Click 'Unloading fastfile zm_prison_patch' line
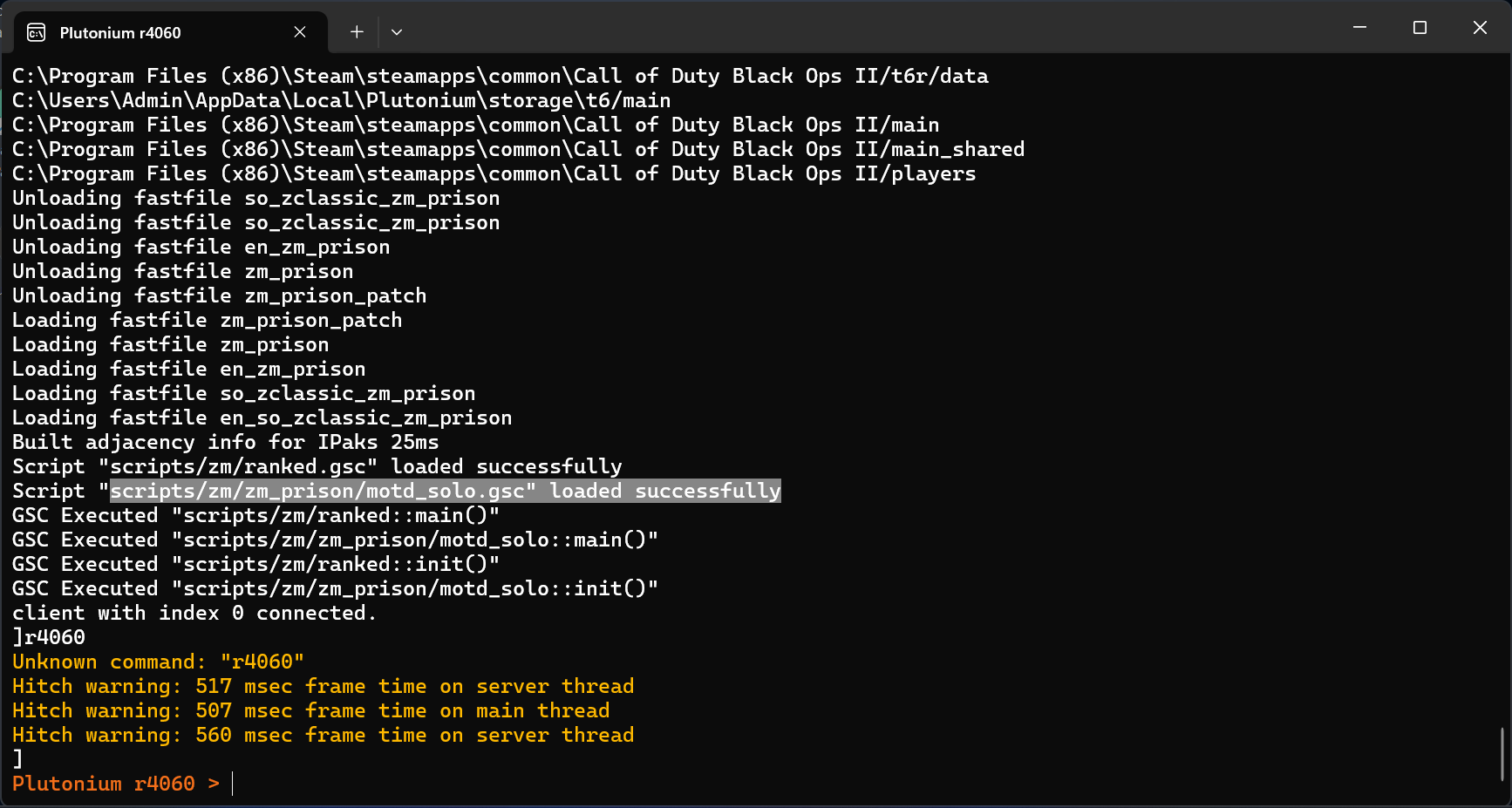The width and height of the screenshot is (1512, 808). click(x=219, y=295)
